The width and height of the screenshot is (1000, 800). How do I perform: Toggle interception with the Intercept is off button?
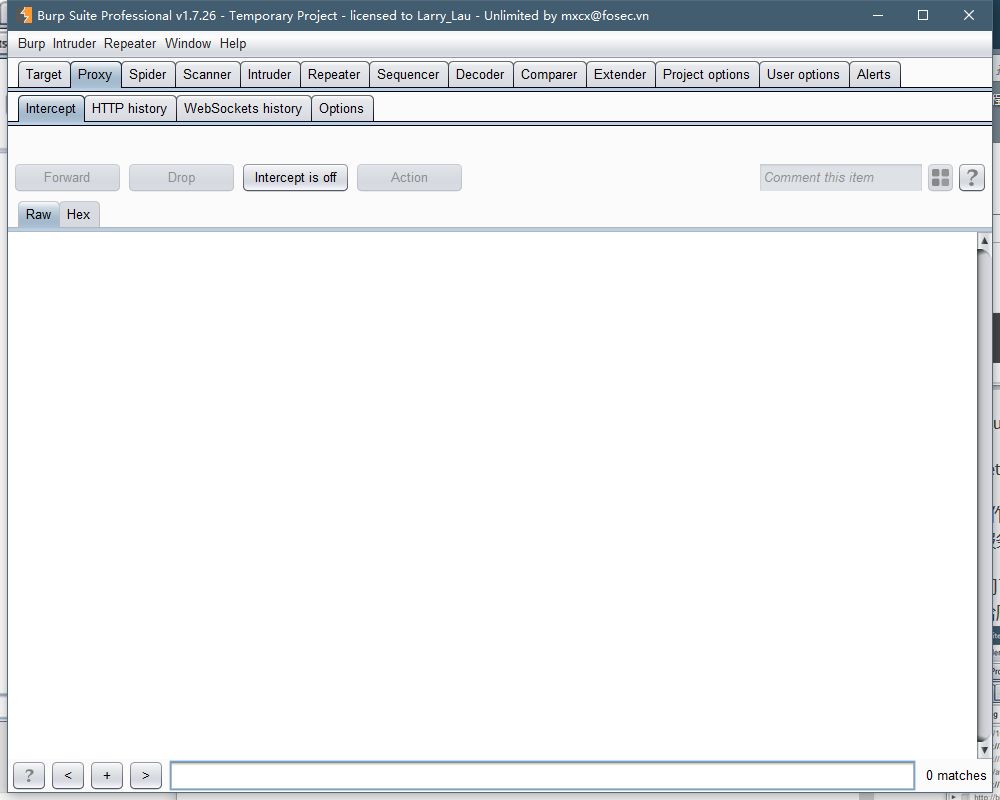295,177
